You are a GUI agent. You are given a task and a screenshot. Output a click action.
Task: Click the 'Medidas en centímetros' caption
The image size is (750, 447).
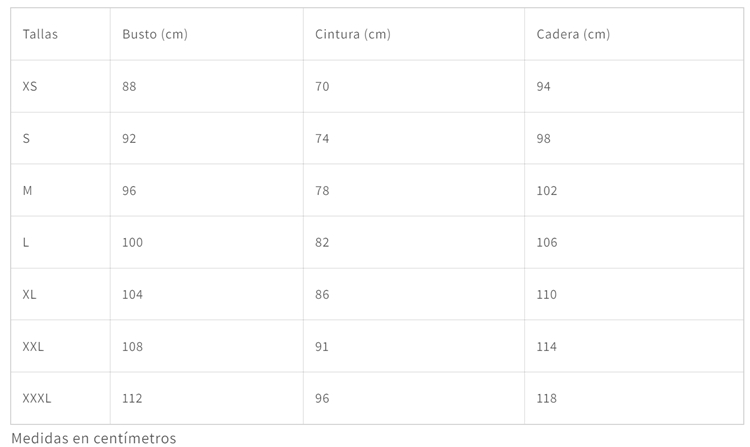click(94, 438)
